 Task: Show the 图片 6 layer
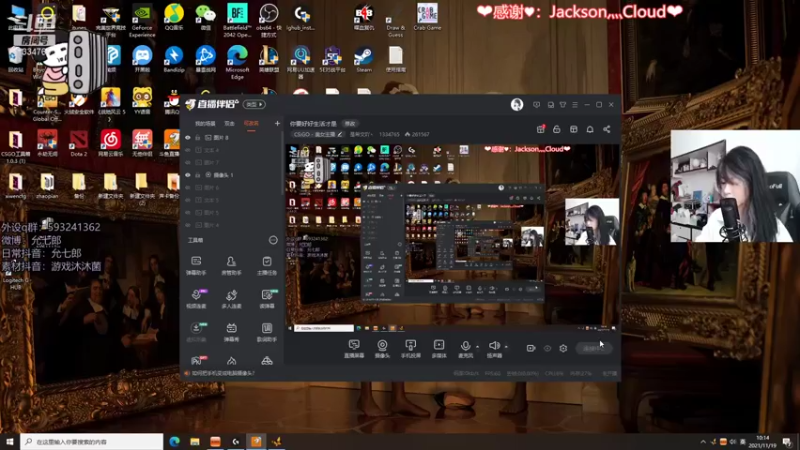click(188, 187)
